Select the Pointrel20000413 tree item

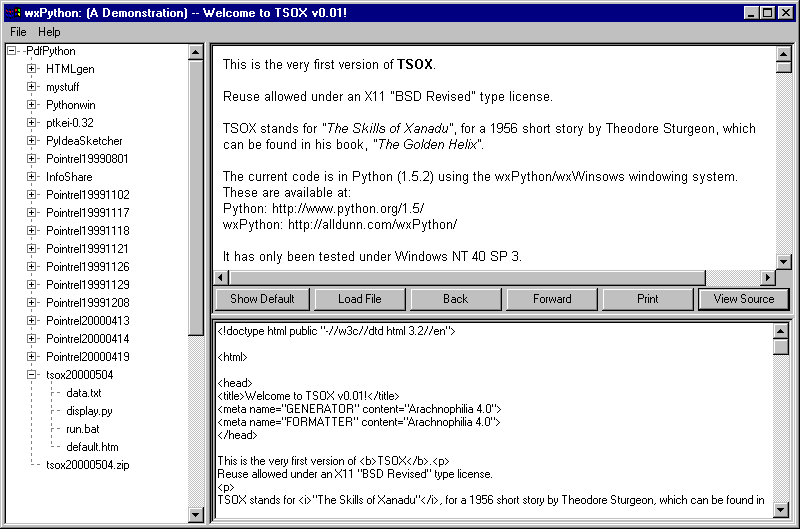[x=88, y=320]
